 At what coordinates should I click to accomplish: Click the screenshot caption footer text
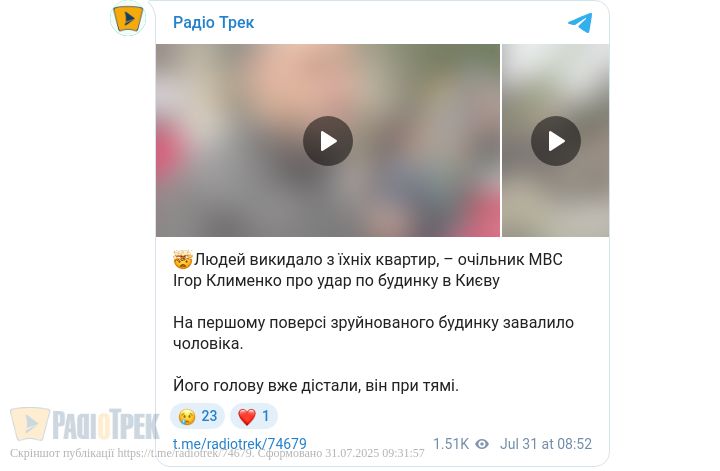217,453
